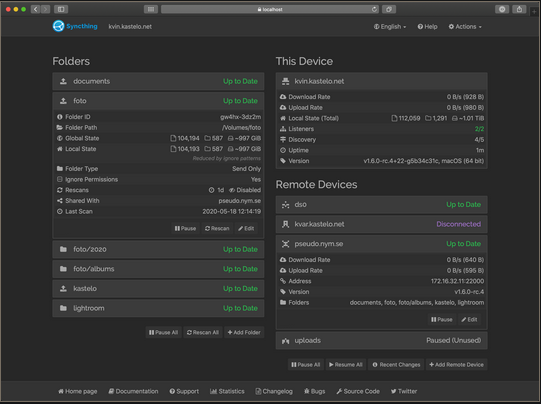Click the Add Folder button
Image resolution: width=541 pixels, height=404 pixels.
244,333
